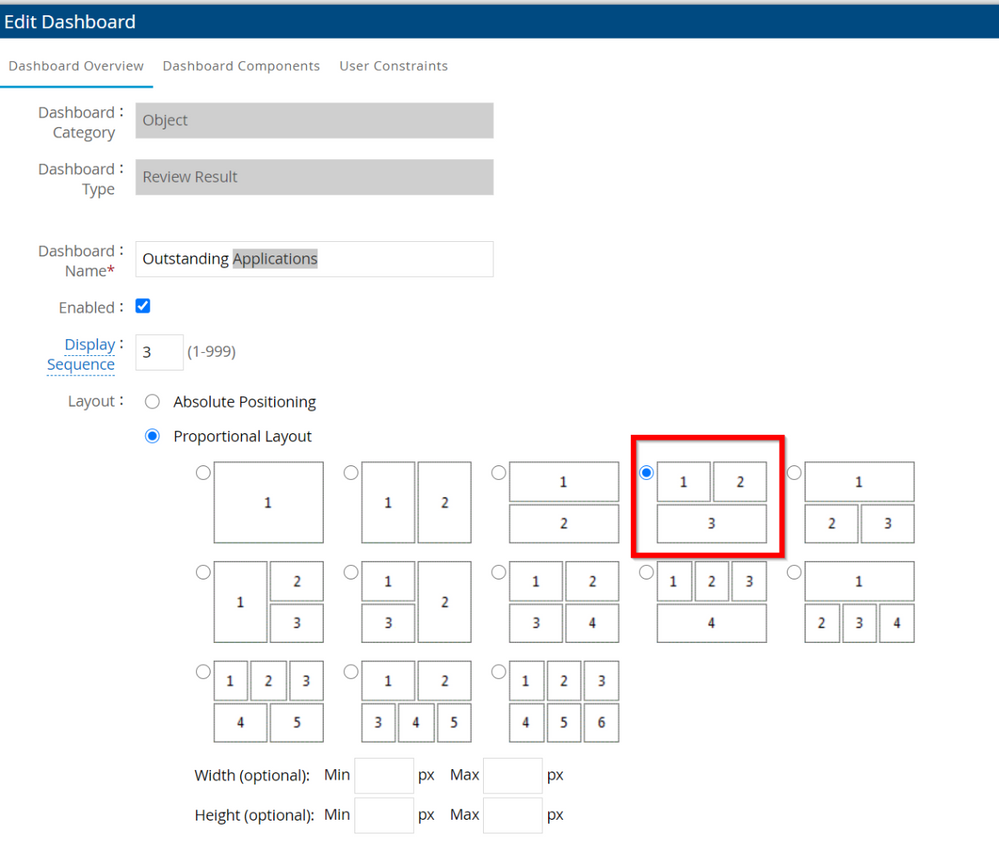Uncheck the Enabled checkbox
Image resolution: width=999 pixels, height=868 pixels.
143,306
